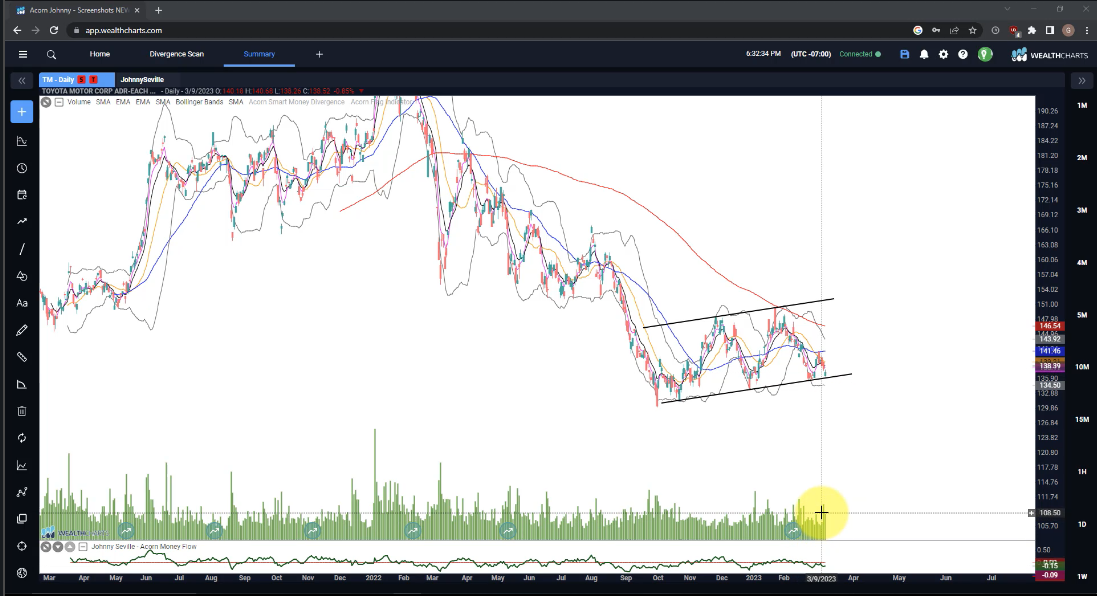Open the JohnnySeville tab
Screen dimensions: 1097x596
coord(142,80)
